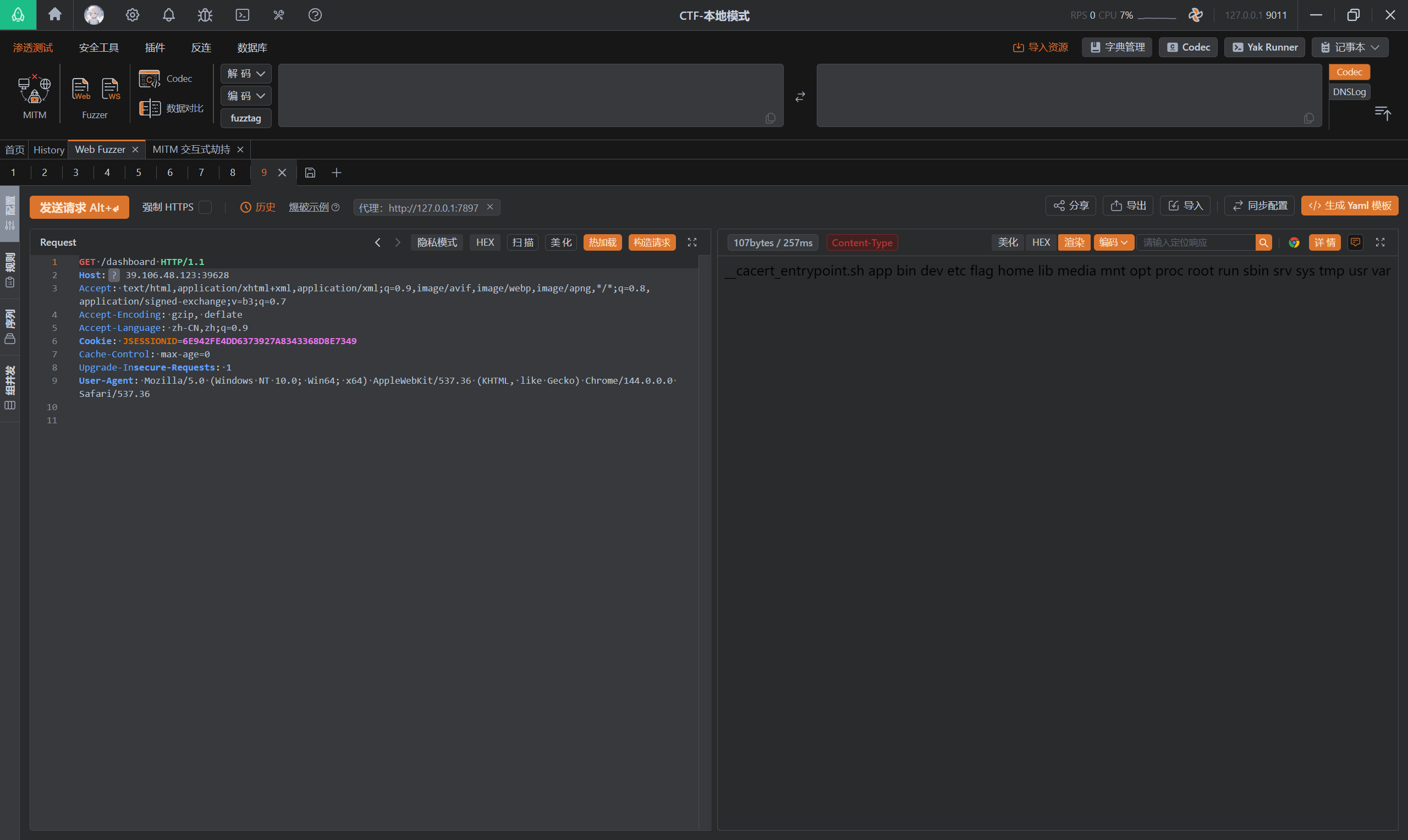Open the 数据对比 data compare tool

172,108
